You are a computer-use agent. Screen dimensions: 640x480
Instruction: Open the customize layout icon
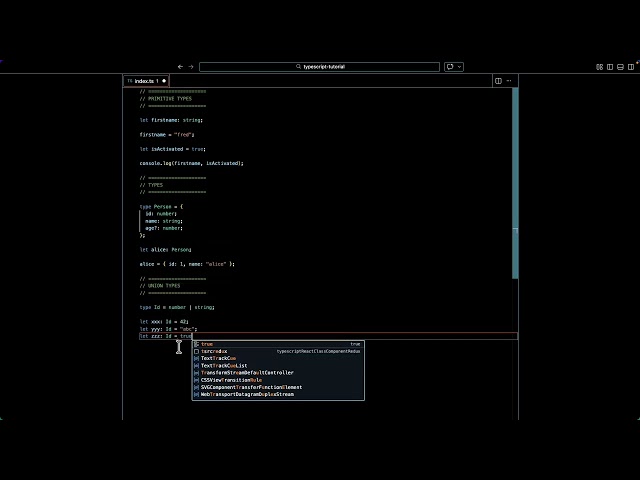[x=599, y=67]
